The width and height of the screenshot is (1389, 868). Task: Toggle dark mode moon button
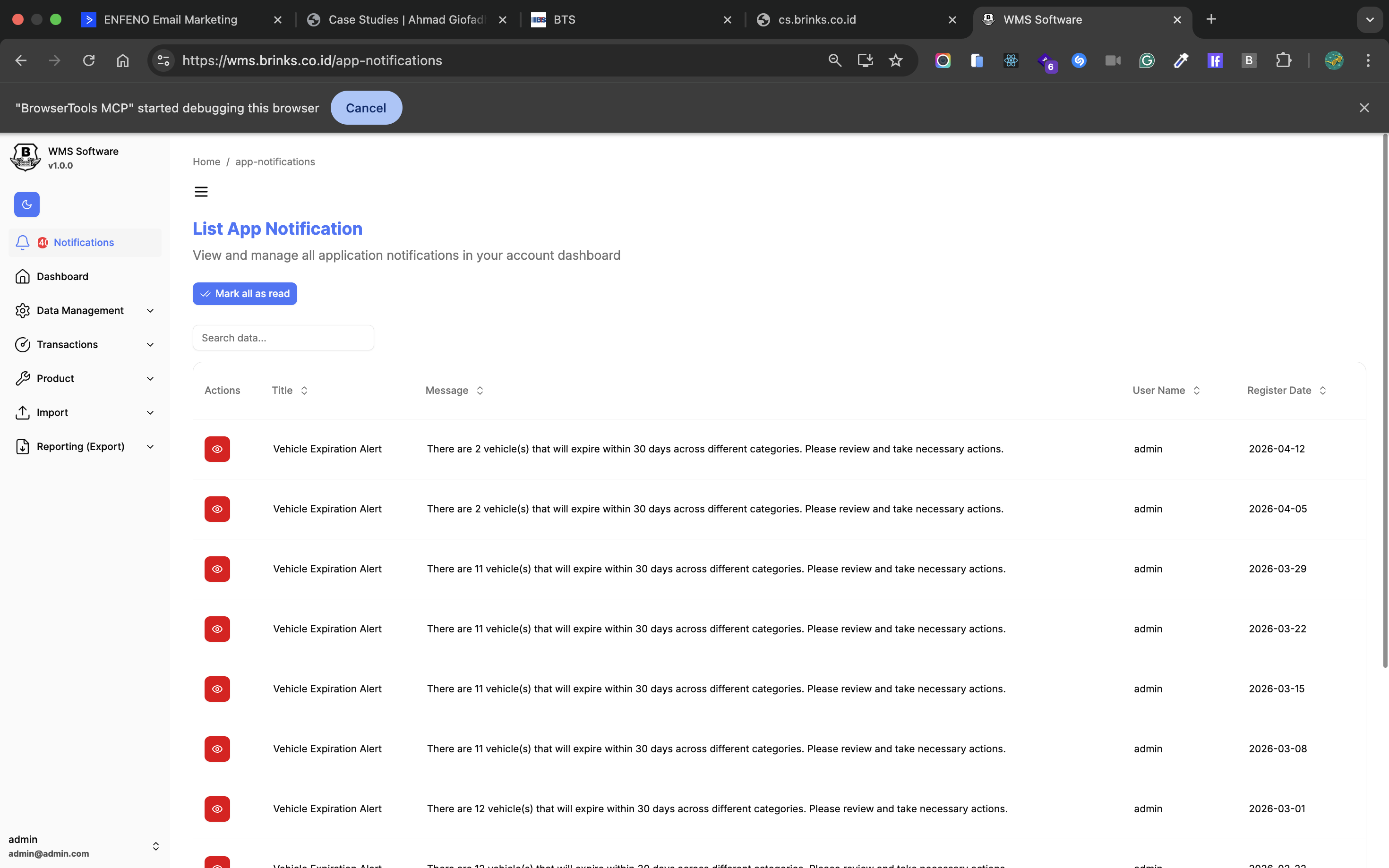[x=26, y=204]
